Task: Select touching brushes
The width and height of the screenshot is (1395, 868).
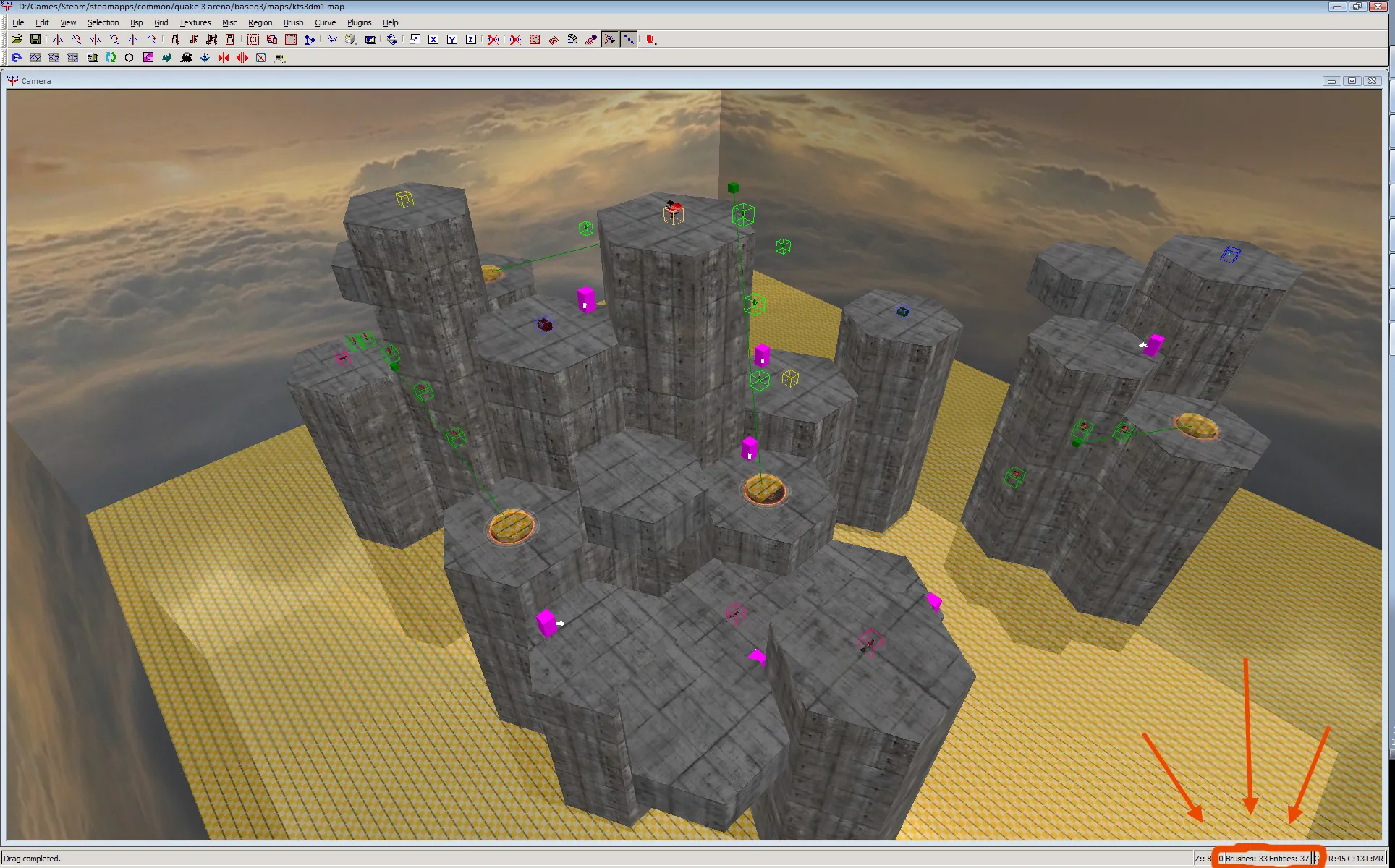Action: pos(194,40)
